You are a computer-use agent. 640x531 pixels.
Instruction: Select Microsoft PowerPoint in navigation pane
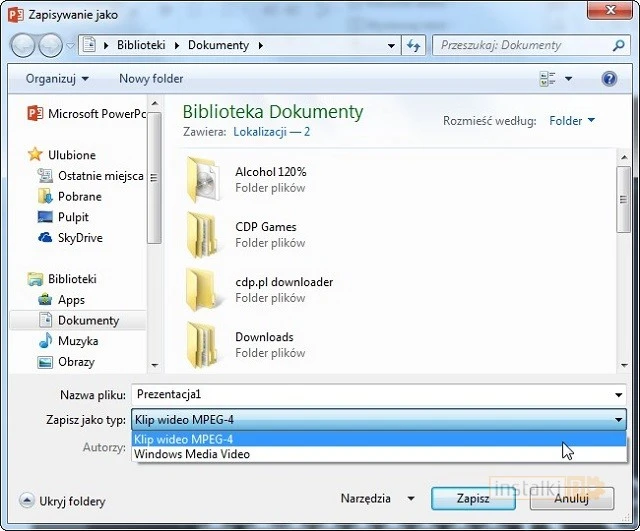click(x=86, y=113)
